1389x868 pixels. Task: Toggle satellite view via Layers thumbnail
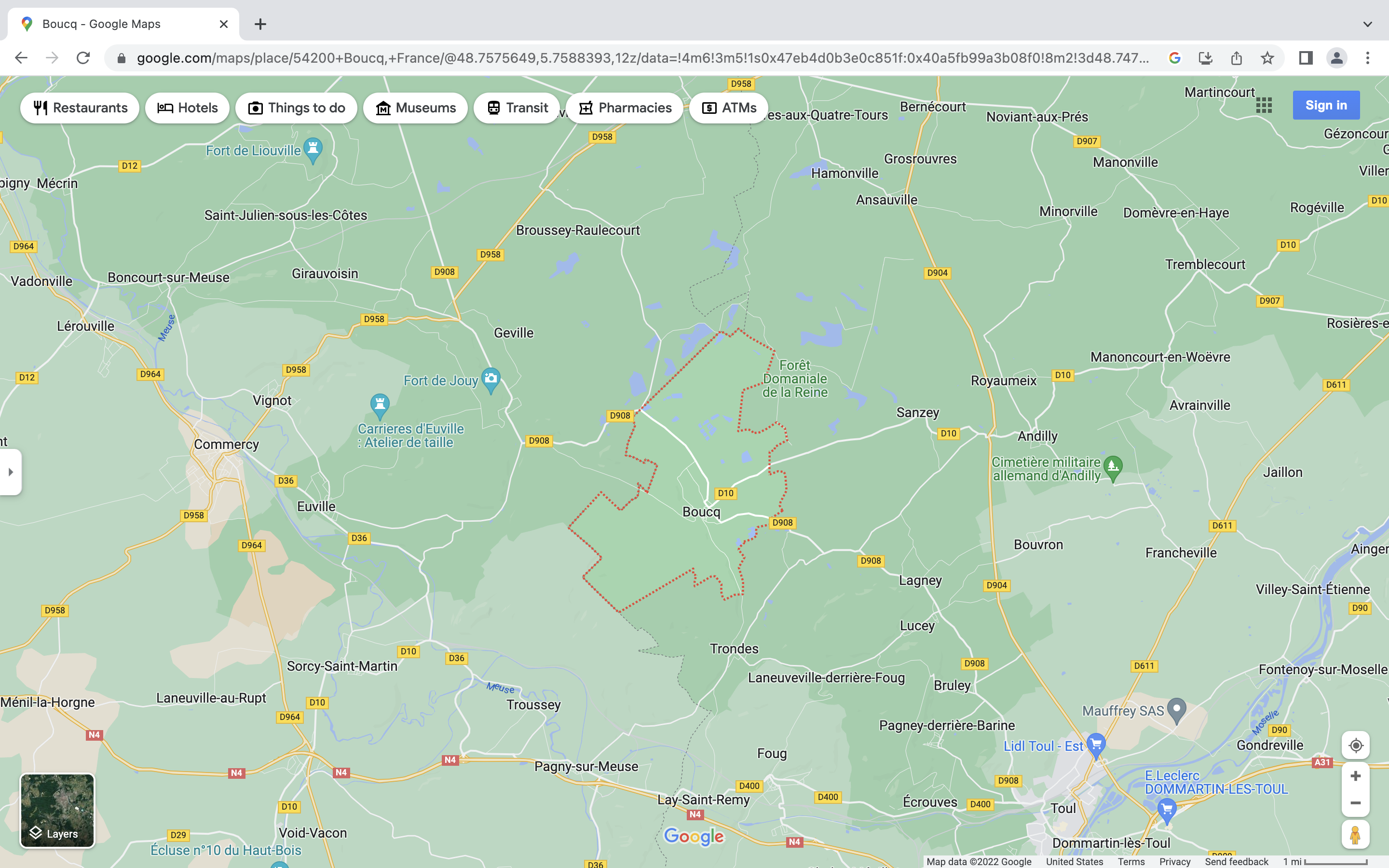coord(57,810)
